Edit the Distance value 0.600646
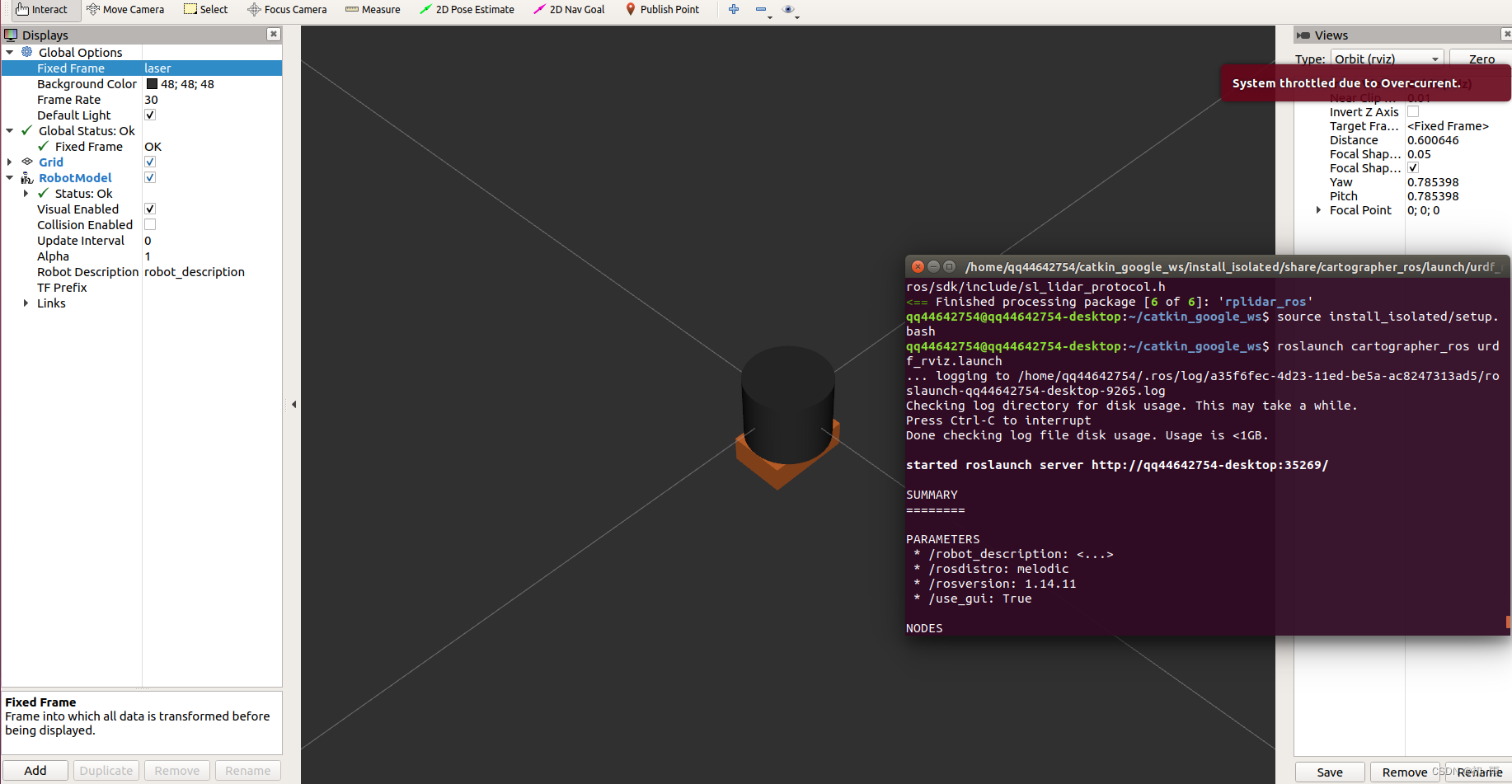 [x=1458, y=139]
